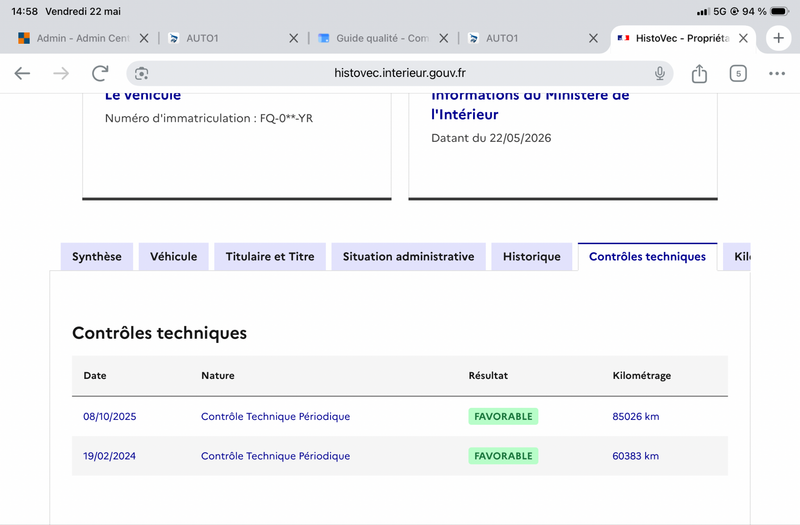The width and height of the screenshot is (800, 525).
Task: Tap the microphone voice search icon
Action: [x=660, y=73]
